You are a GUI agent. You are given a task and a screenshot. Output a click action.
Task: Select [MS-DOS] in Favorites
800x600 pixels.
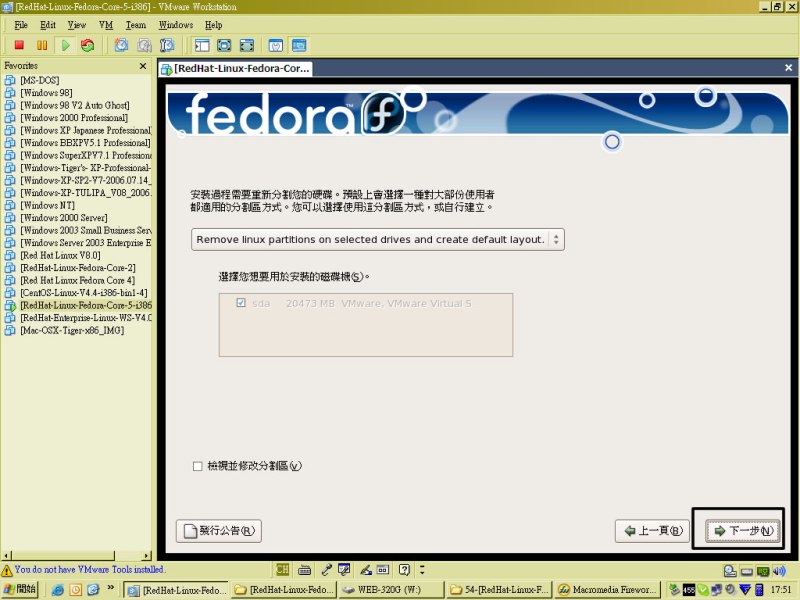coord(39,80)
